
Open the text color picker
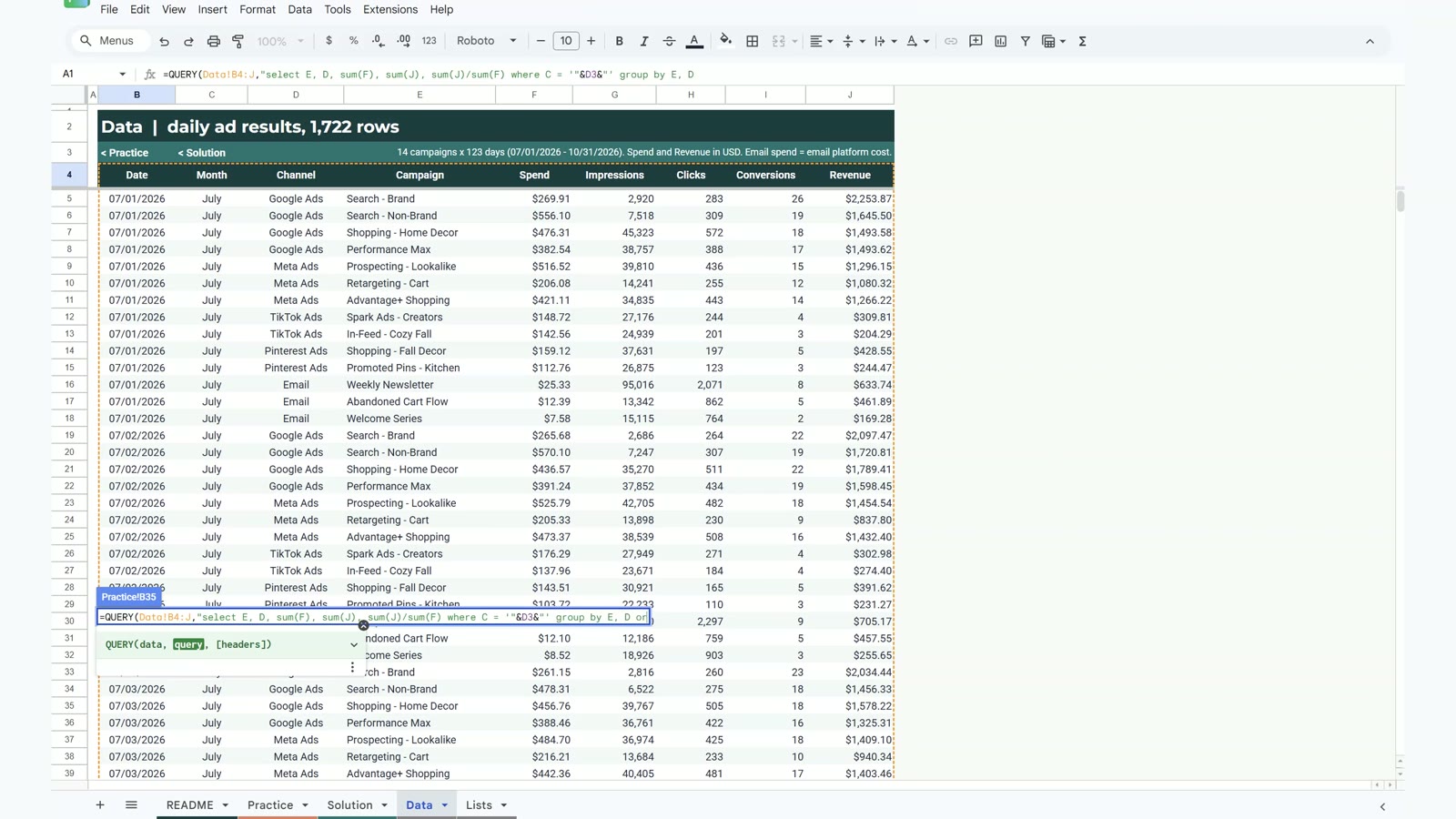pos(694,41)
